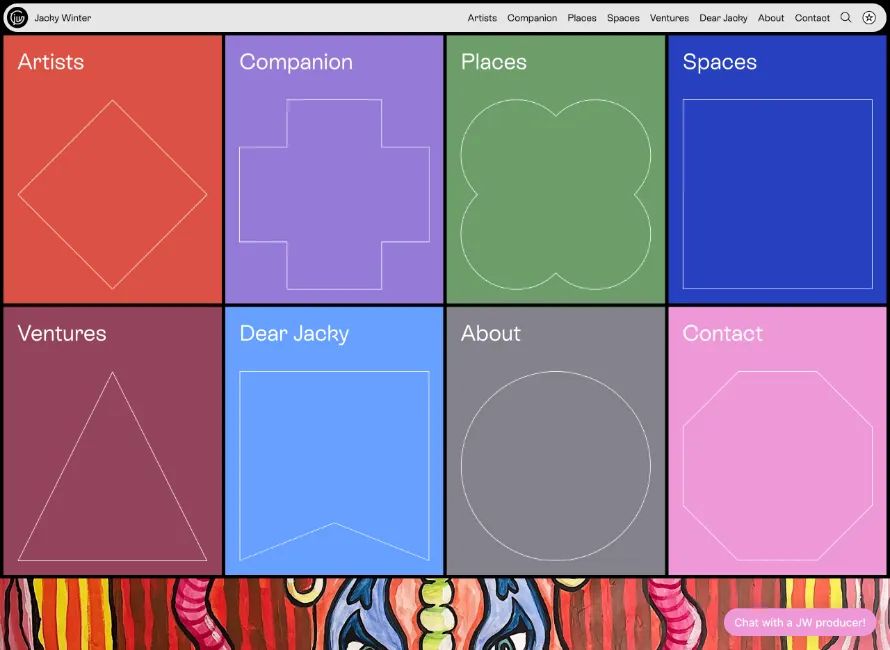This screenshot has height=650, width=890.
Task: Click the Jacky Winter site name text
Action: tap(62, 18)
